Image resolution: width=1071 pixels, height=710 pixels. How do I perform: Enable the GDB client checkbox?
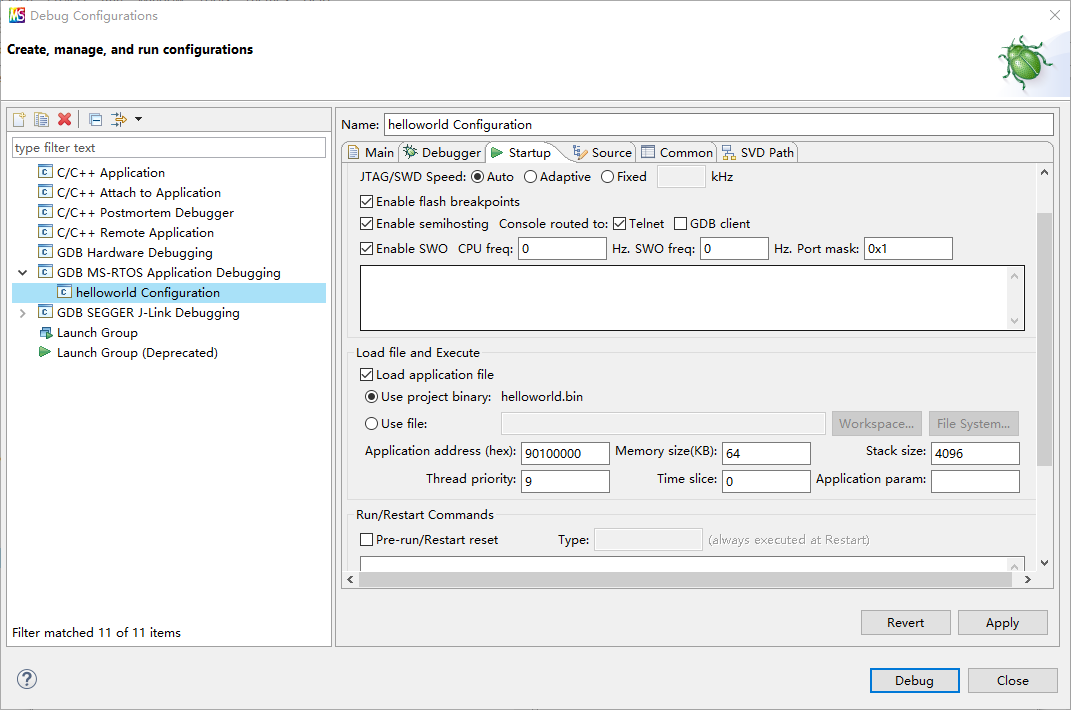click(x=681, y=224)
